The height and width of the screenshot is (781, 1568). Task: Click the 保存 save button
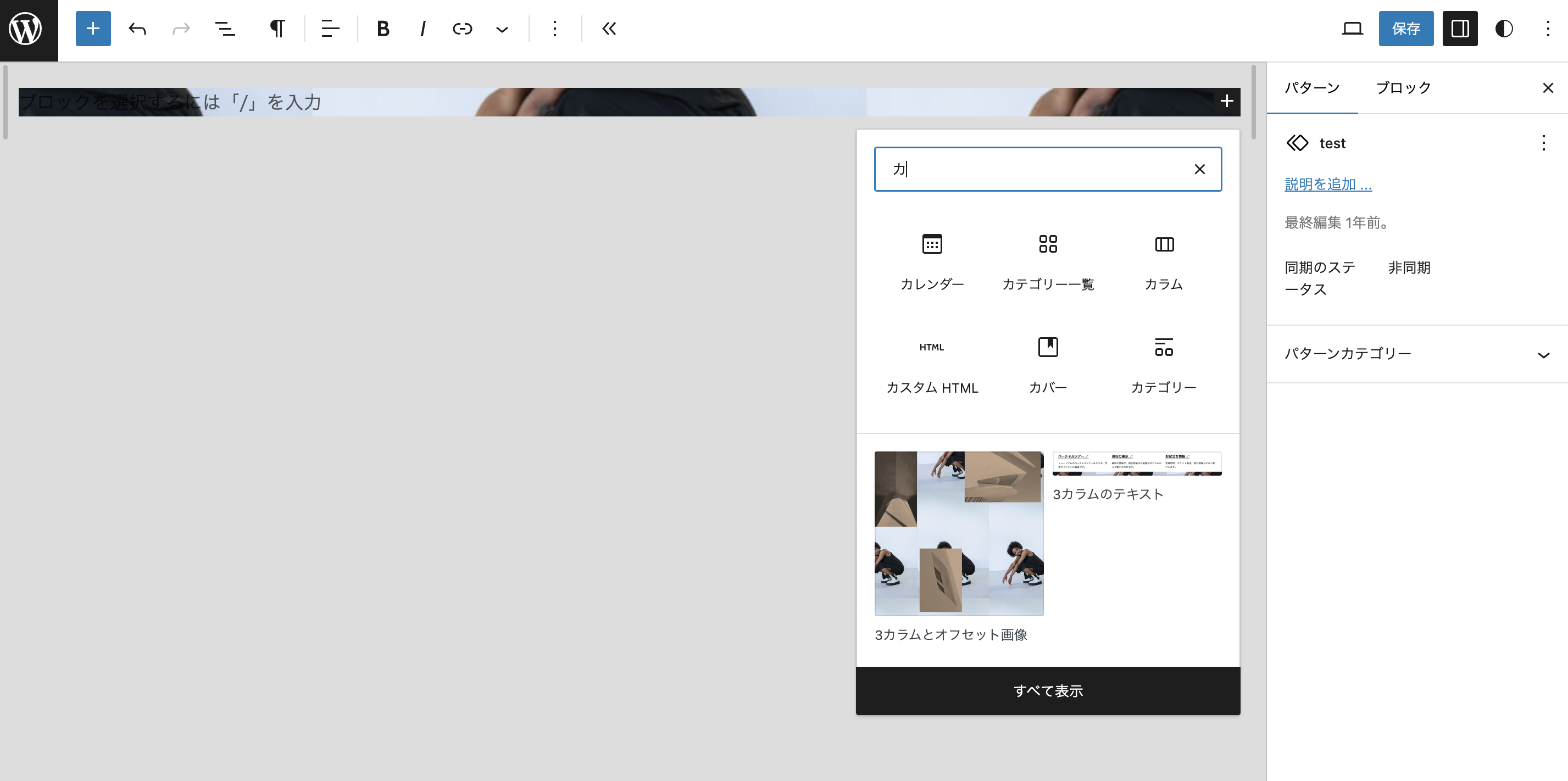point(1405,29)
